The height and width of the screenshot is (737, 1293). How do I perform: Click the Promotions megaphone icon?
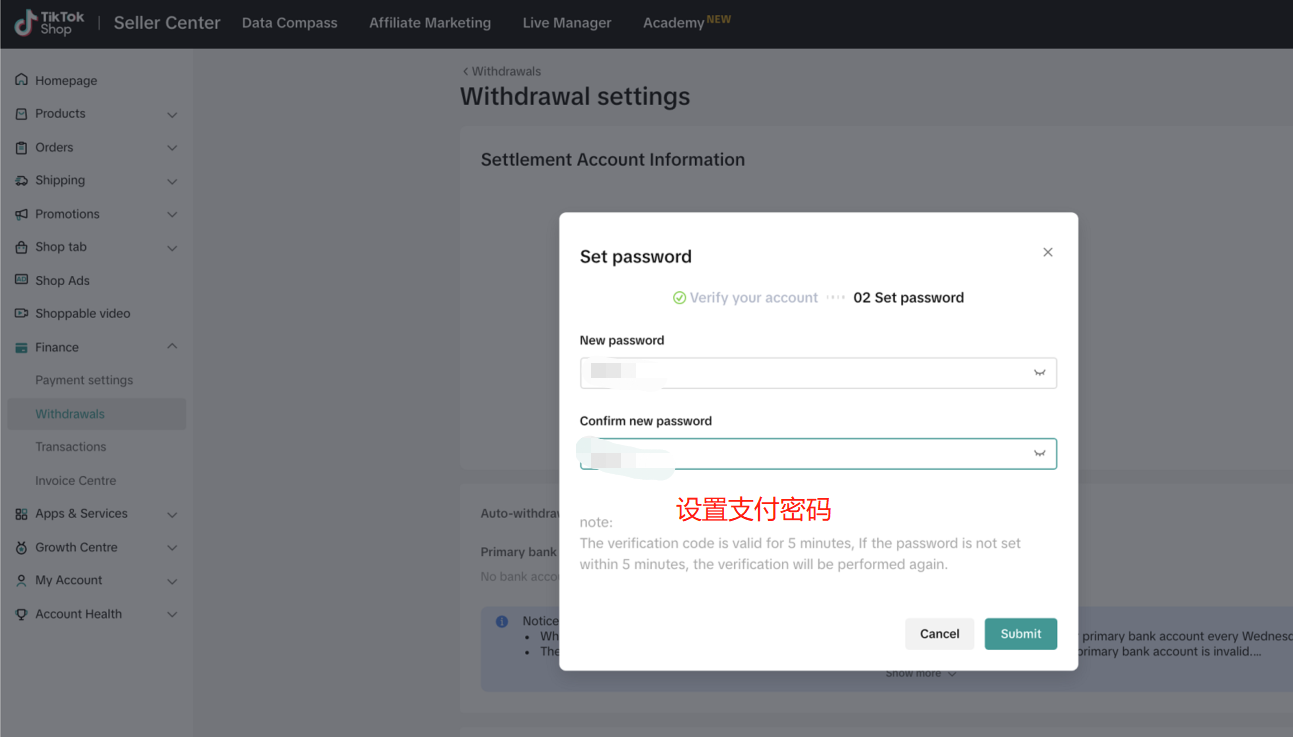point(22,214)
